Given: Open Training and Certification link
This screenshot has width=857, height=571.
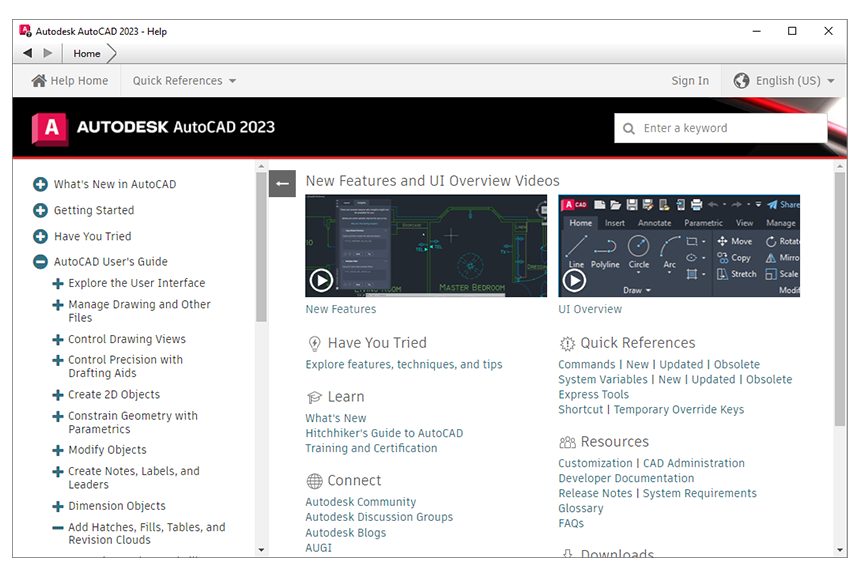Looking at the screenshot, I should (x=371, y=448).
